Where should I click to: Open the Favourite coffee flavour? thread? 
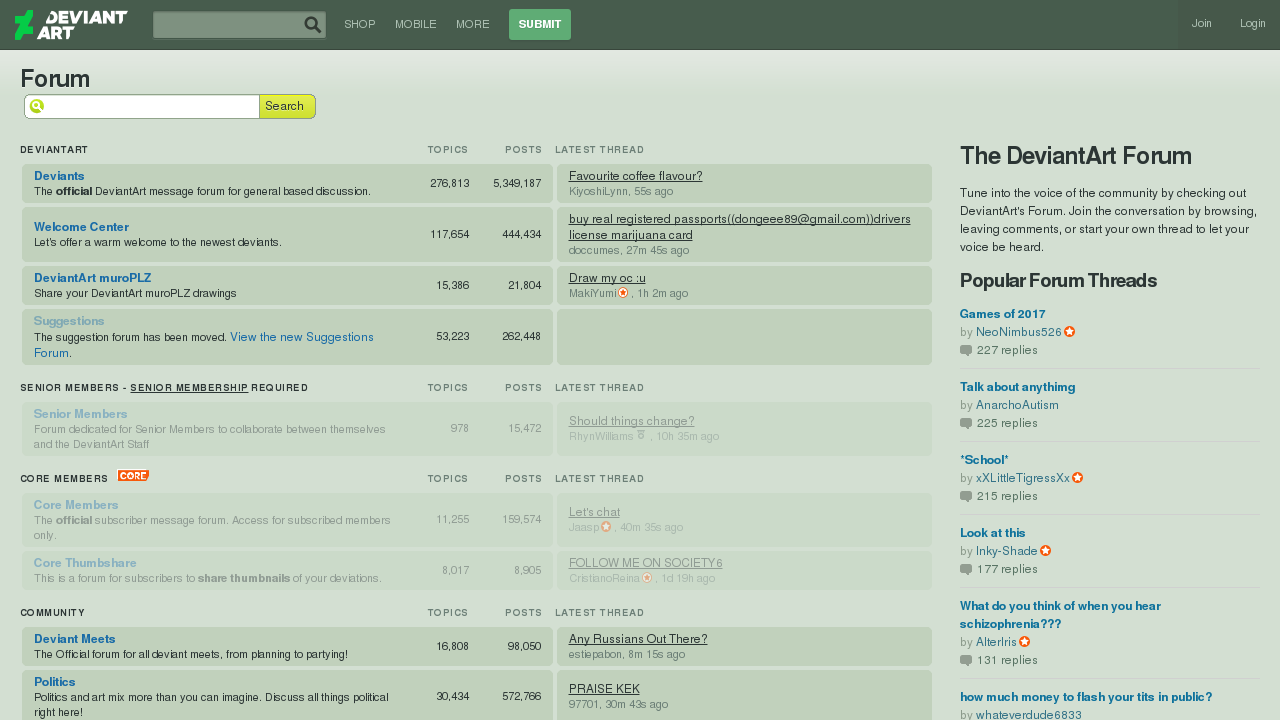coord(636,176)
